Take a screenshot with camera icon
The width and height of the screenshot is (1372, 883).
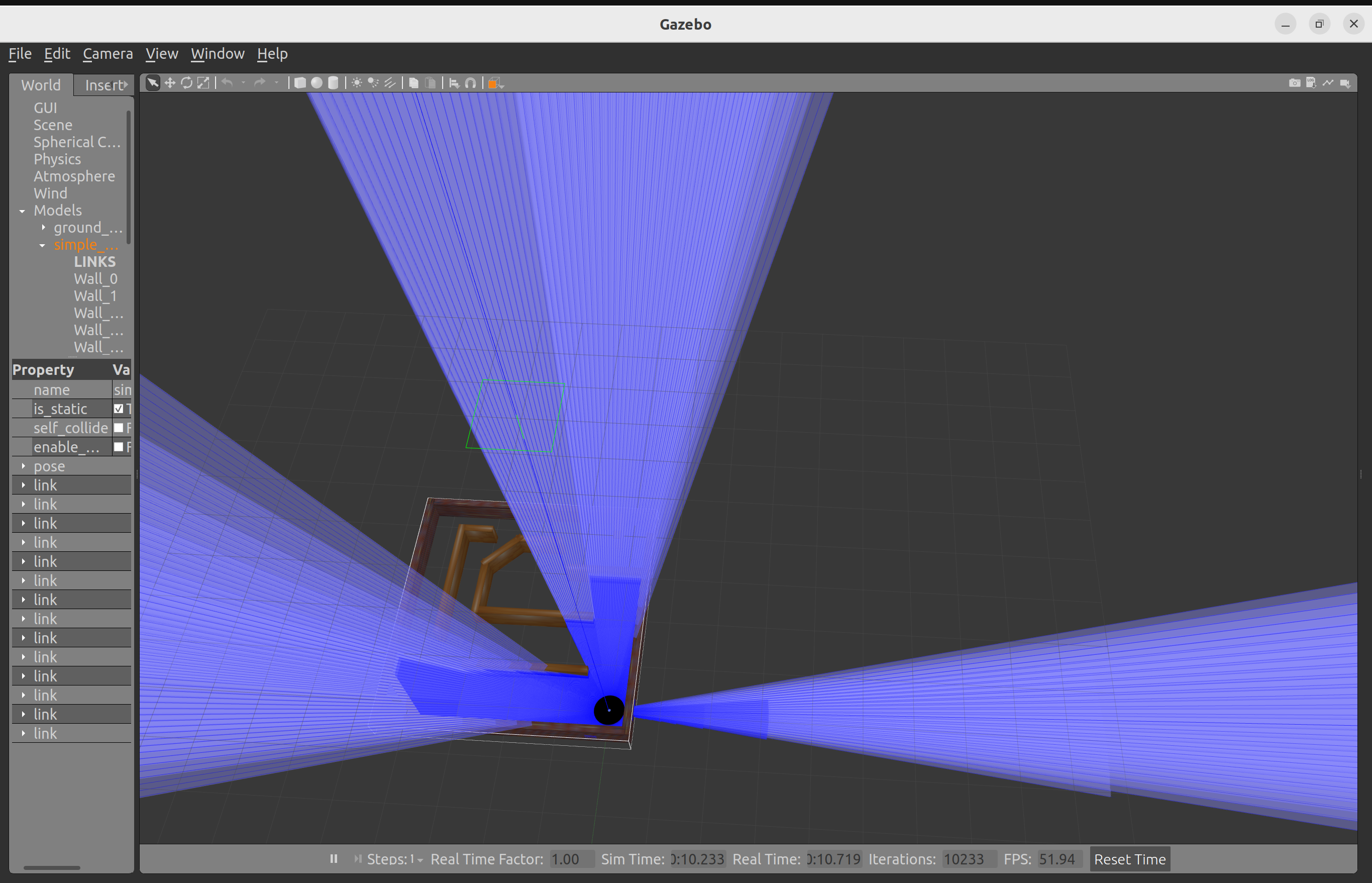coord(1294,83)
